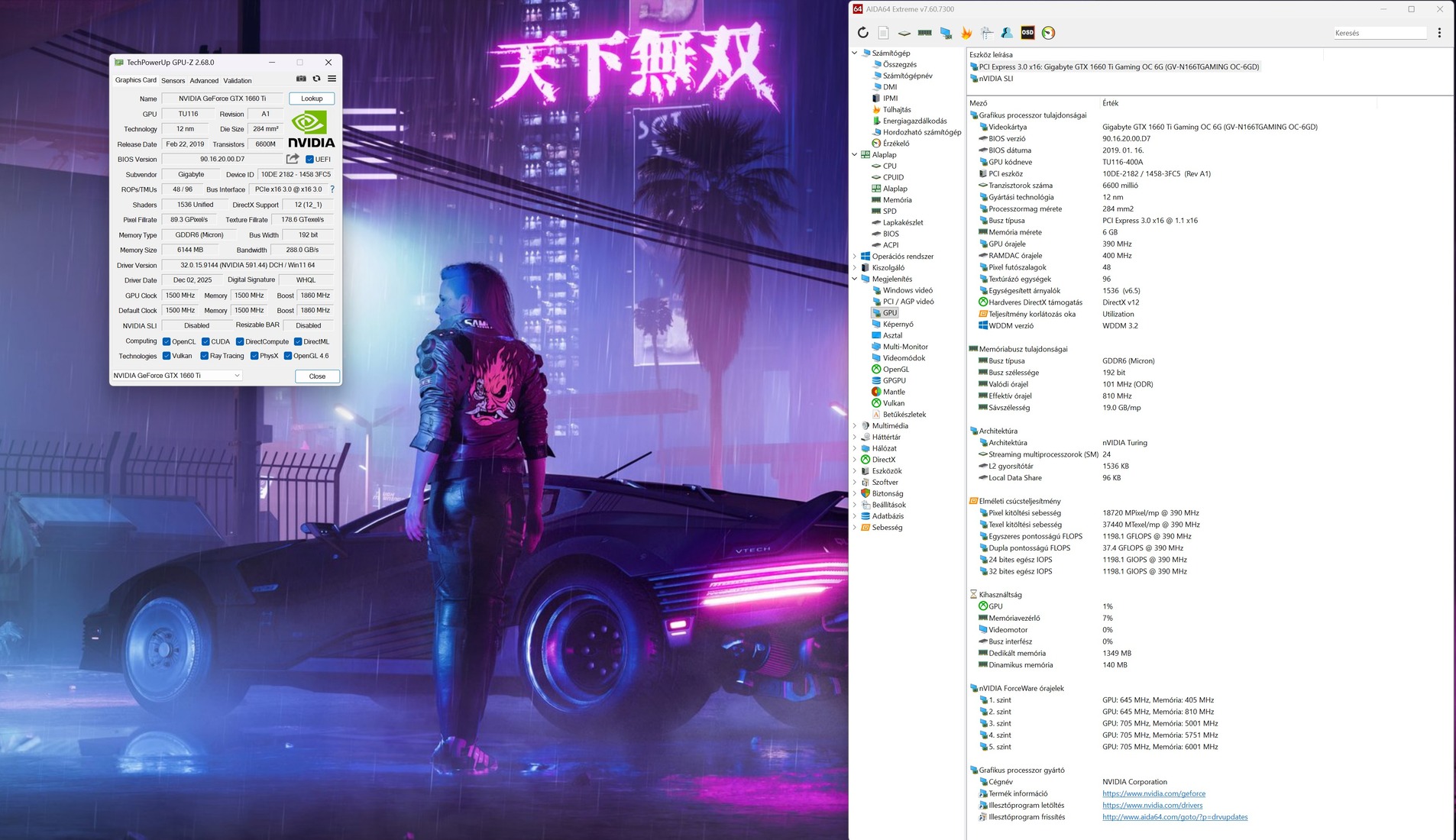Screen dimensions: 1456x840
Task: Expand the Kiszolgáló tree node
Action: click(855, 268)
